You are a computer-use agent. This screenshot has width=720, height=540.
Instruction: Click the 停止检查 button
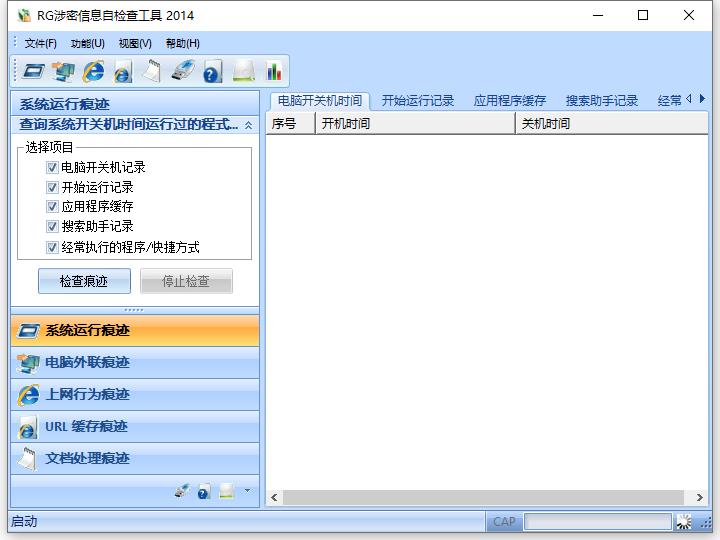[x=186, y=281]
